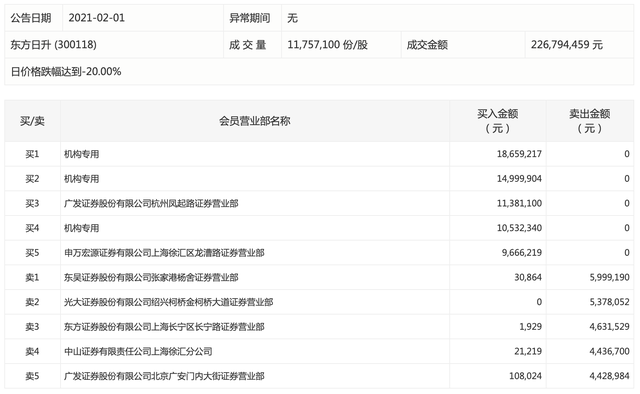Viewport: 640px width, 394px height.
Task: Click the 成交量 value 11,757,100 份/股
Action: [327, 45]
